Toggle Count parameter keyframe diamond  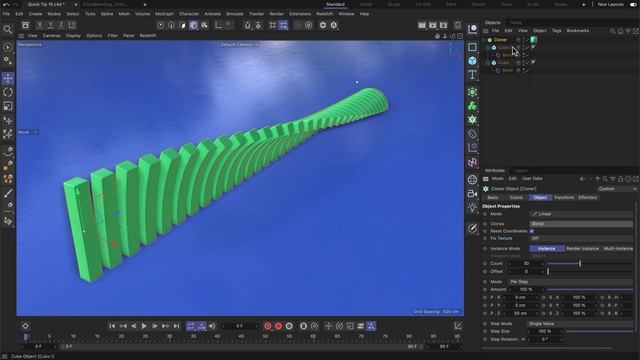485,264
